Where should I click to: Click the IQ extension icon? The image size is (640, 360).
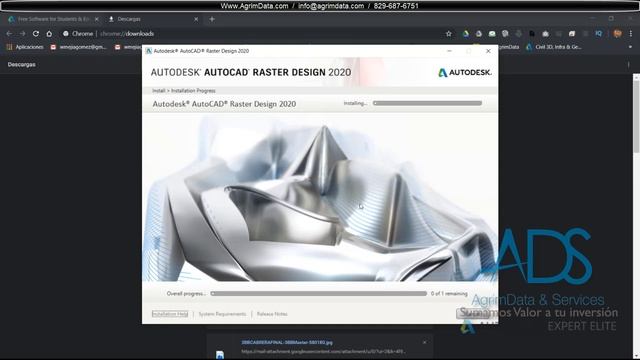(x=598, y=34)
